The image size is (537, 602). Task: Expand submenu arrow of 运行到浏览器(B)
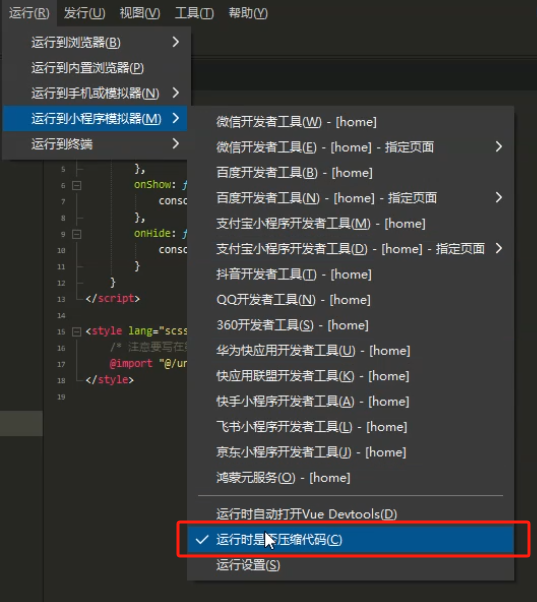pyautogui.click(x=176, y=42)
